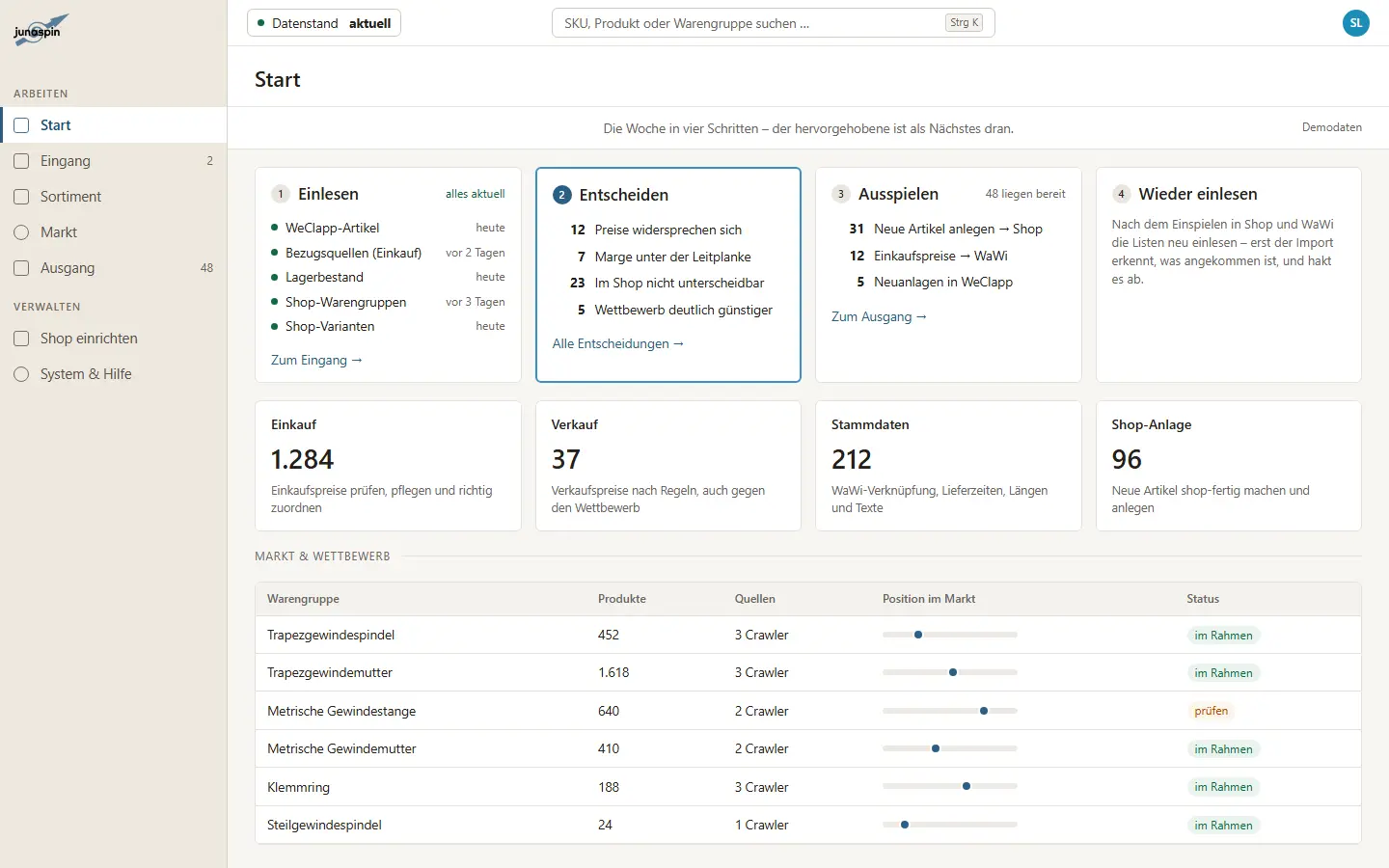
Task: Click the System & Hilfe sidebar icon
Action: click(x=21, y=374)
